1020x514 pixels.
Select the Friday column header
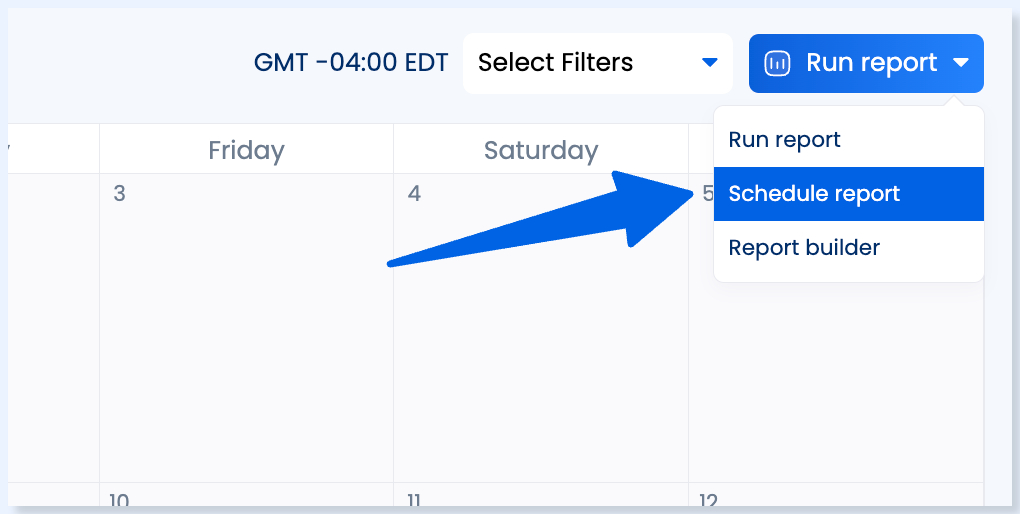247,150
